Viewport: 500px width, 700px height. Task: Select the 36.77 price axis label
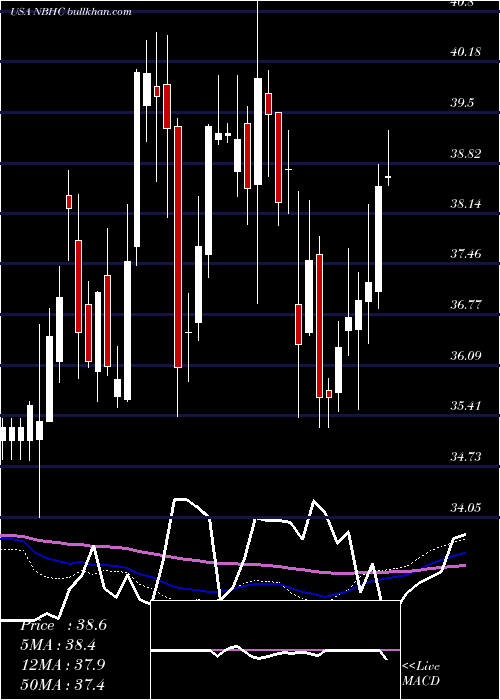click(466, 305)
